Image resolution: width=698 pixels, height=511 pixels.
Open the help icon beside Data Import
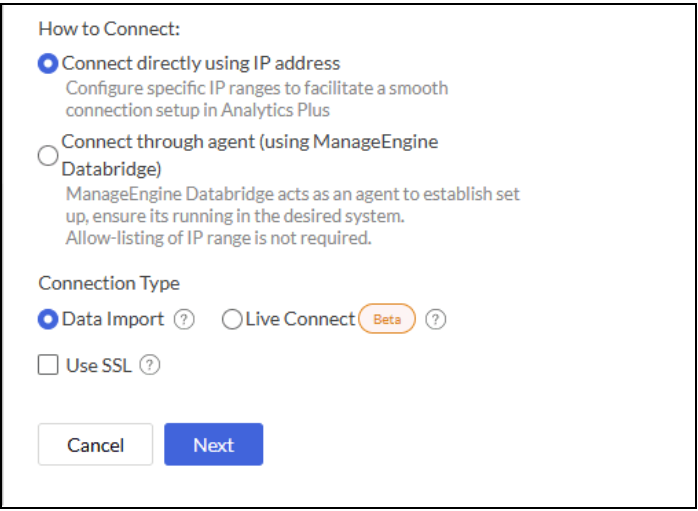[184, 320]
